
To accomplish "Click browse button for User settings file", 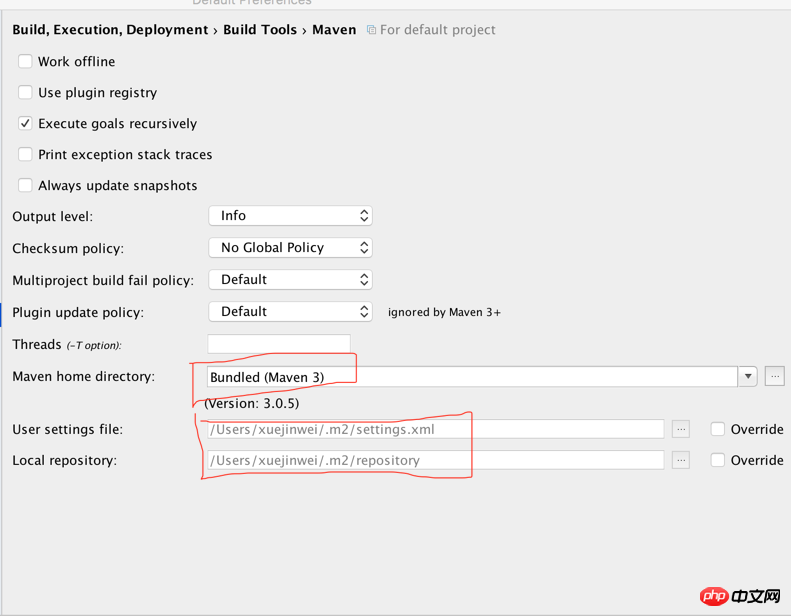I will [681, 429].
